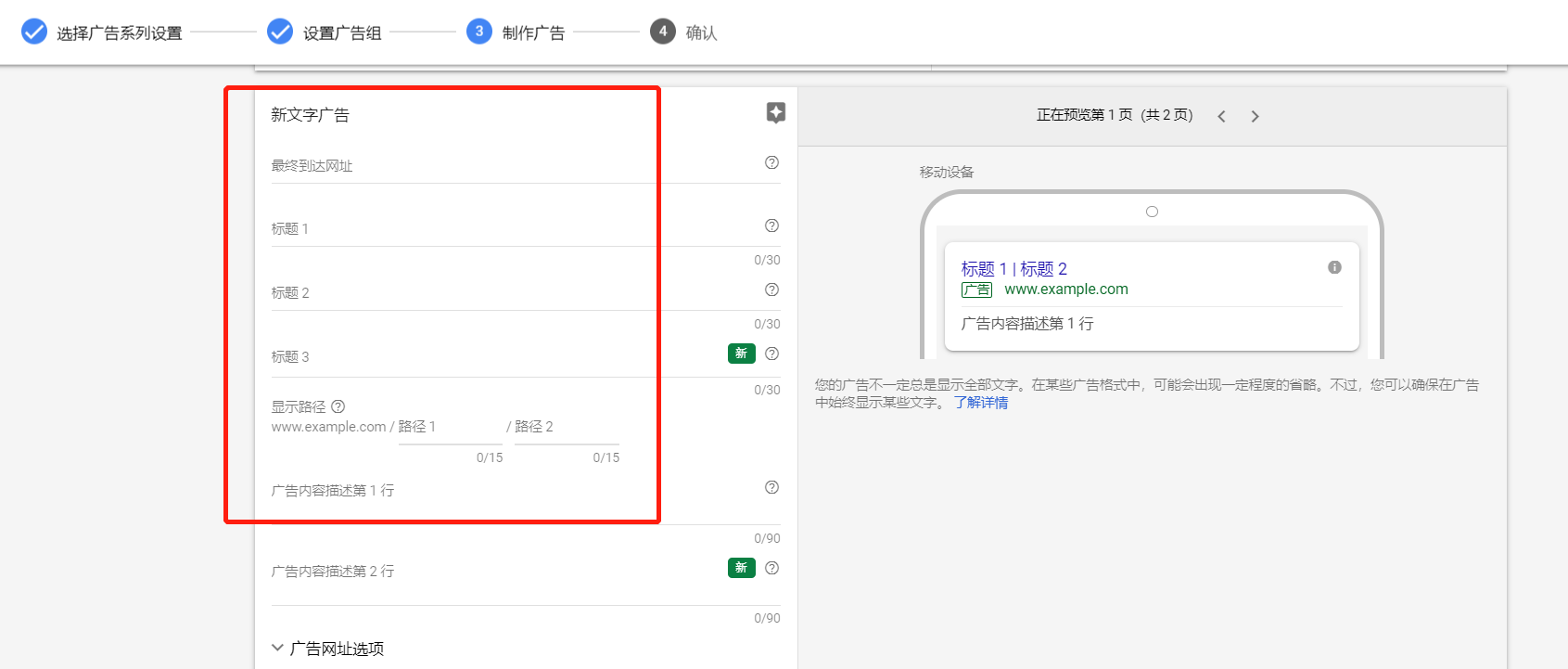The width and height of the screenshot is (1568, 669).
Task: Click preview text 广告内容描述第 1 行
Action: 1027,324
